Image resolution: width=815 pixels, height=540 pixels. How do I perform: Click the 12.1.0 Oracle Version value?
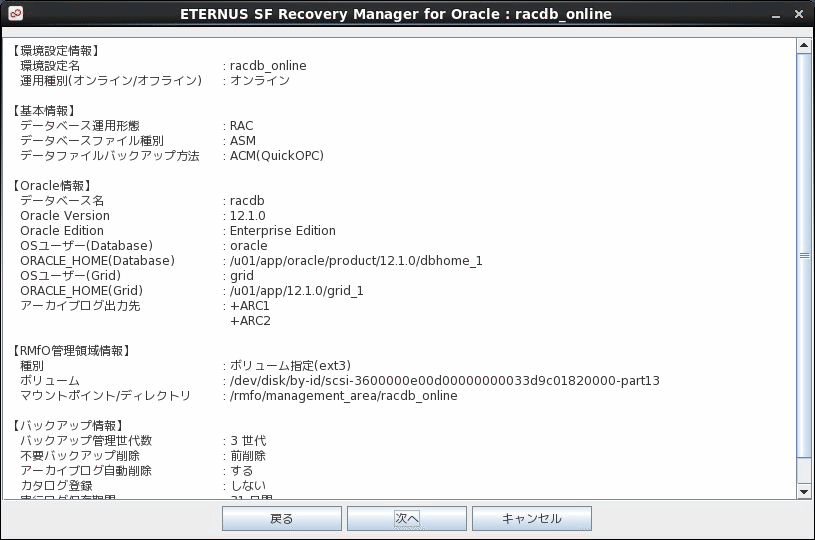pos(248,216)
